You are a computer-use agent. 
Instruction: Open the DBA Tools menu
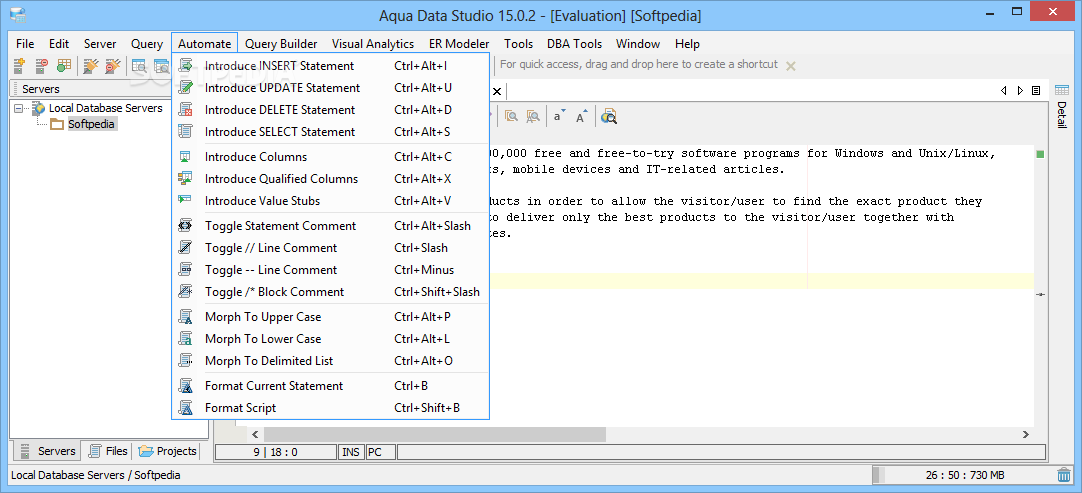574,44
